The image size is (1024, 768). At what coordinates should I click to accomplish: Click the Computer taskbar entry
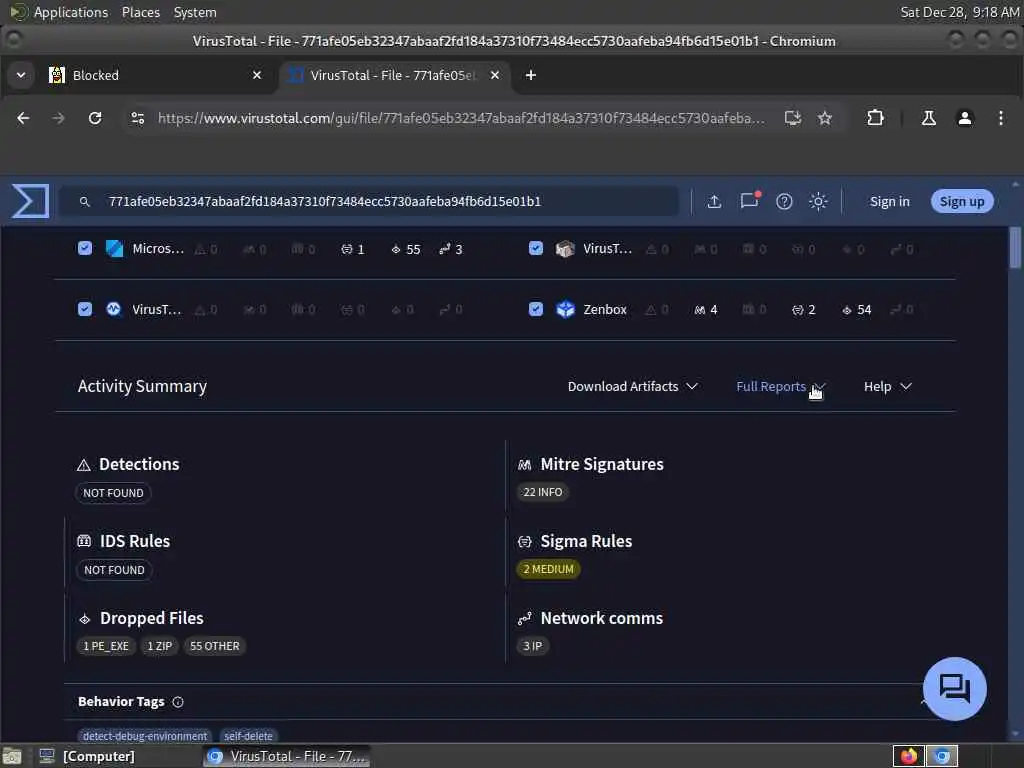(87, 756)
